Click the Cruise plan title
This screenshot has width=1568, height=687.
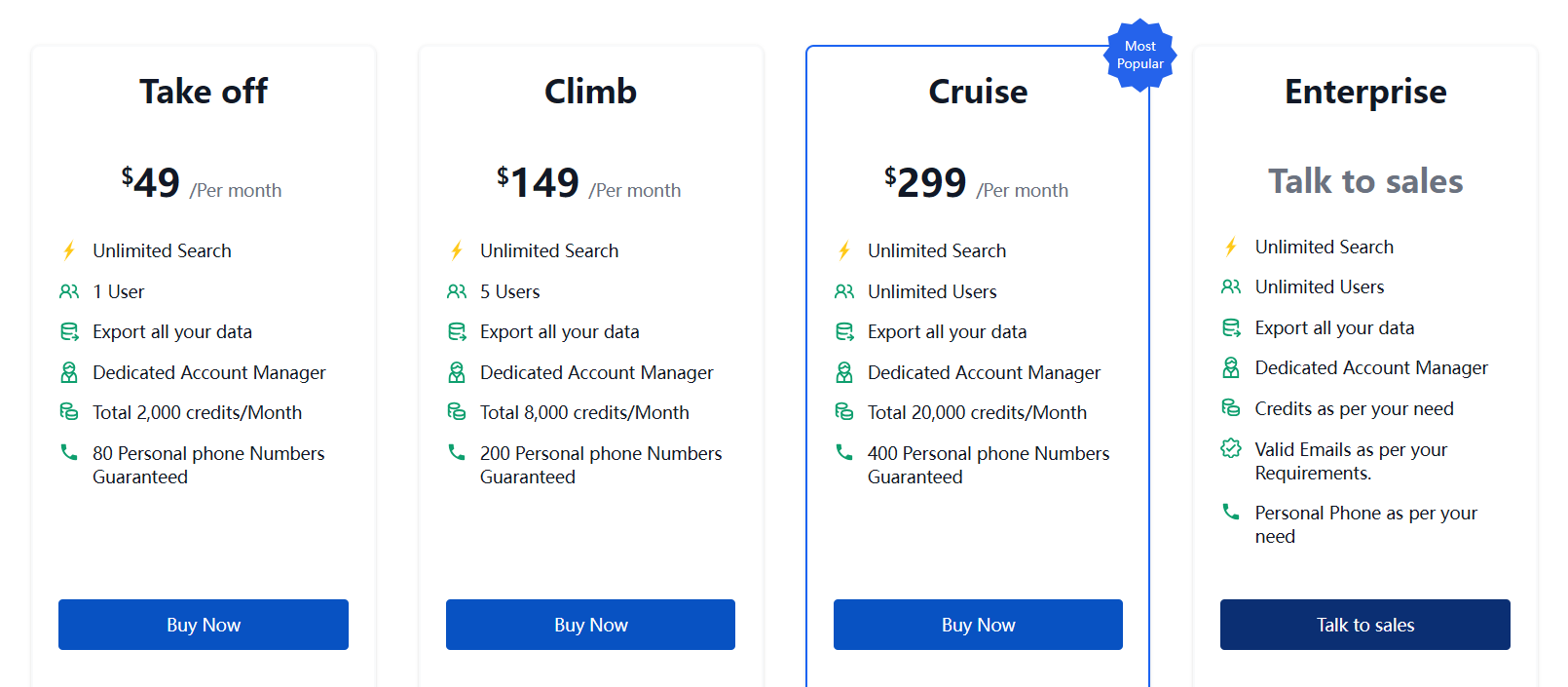point(978,92)
